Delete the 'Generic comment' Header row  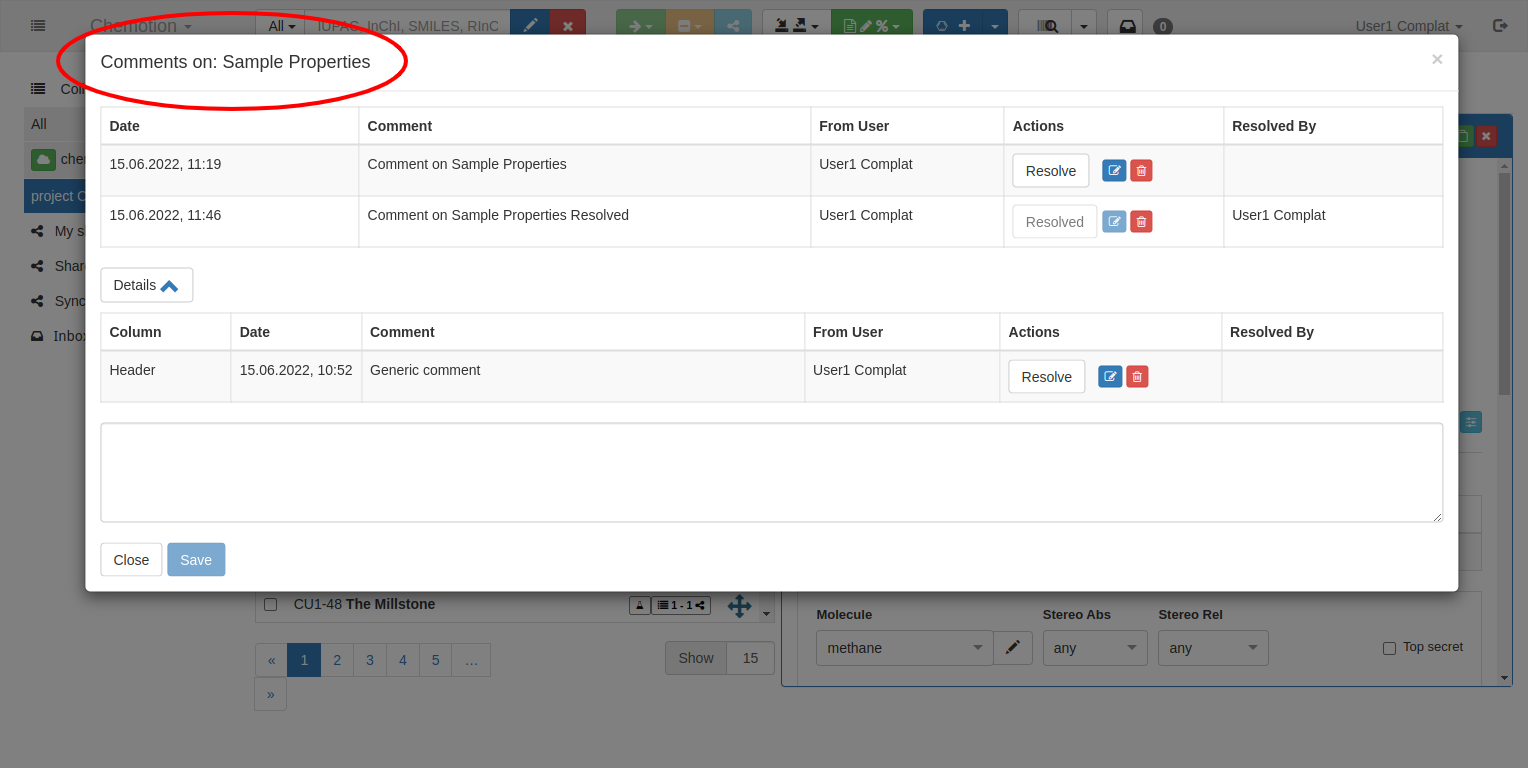coord(1137,377)
